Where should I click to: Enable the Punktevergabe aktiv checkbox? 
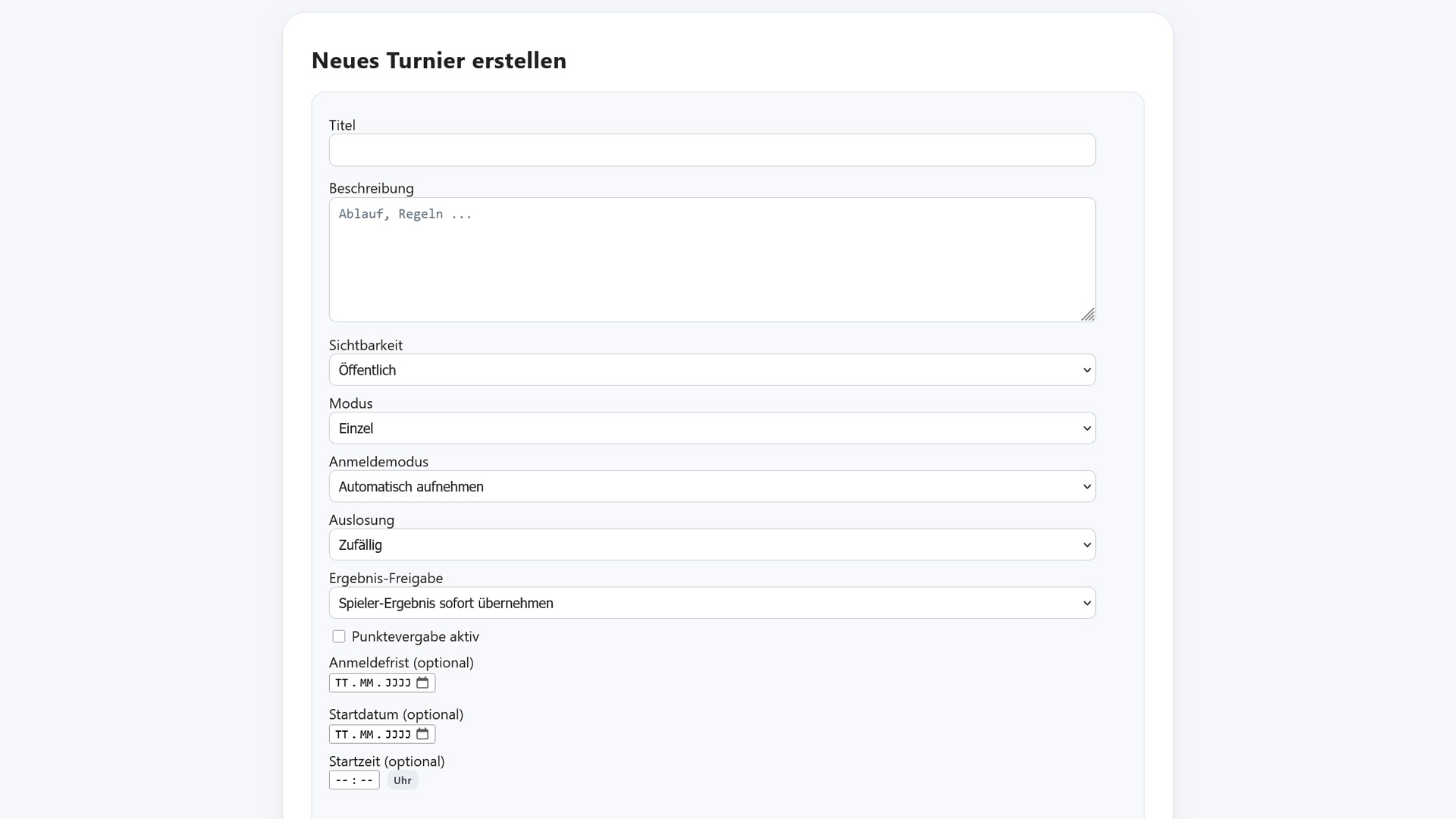point(339,637)
